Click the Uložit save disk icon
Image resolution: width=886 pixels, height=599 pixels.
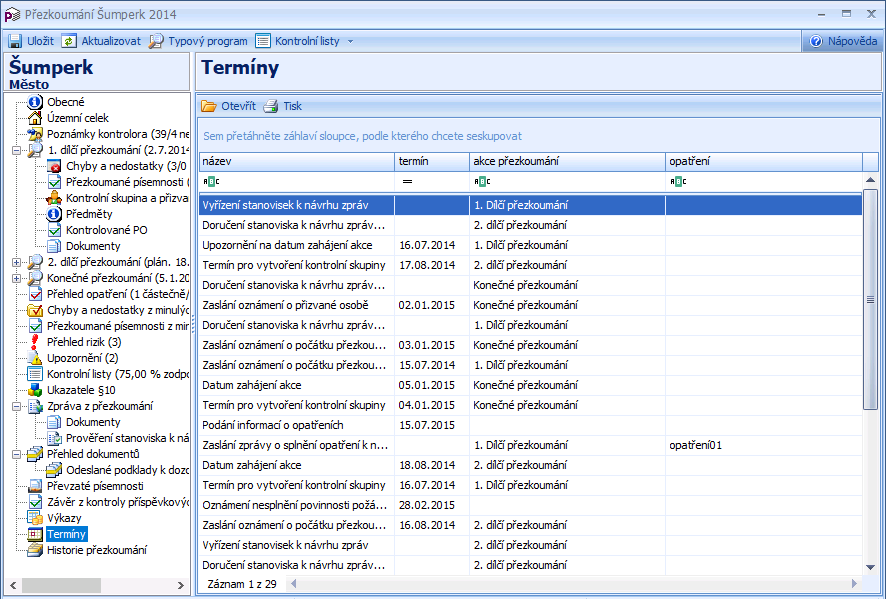pyautogui.click(x=15, y=41)
